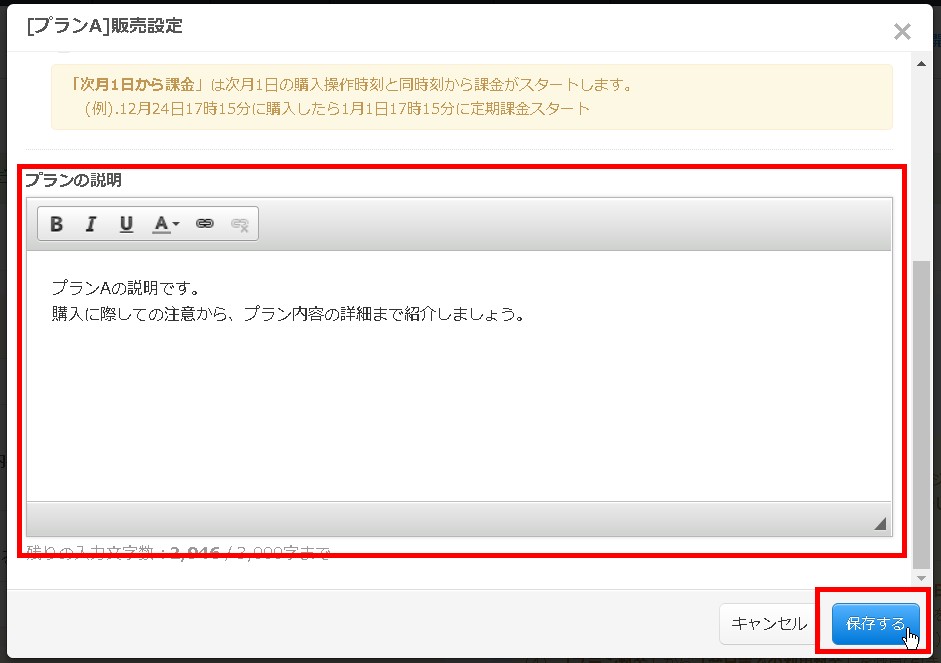The image size is (941, 663).
Task: Click the scrollbar up arrow
Action: pyautogui.click(x=921, y=64)
